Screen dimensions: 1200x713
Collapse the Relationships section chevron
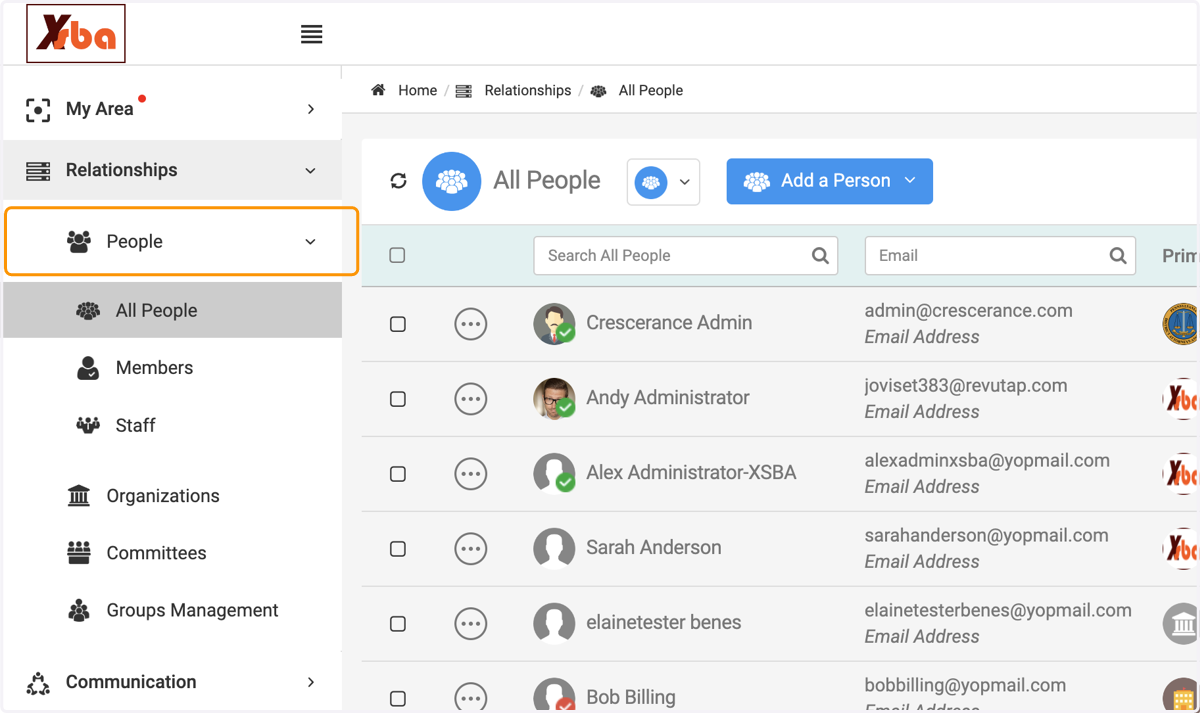coord(310,171)
